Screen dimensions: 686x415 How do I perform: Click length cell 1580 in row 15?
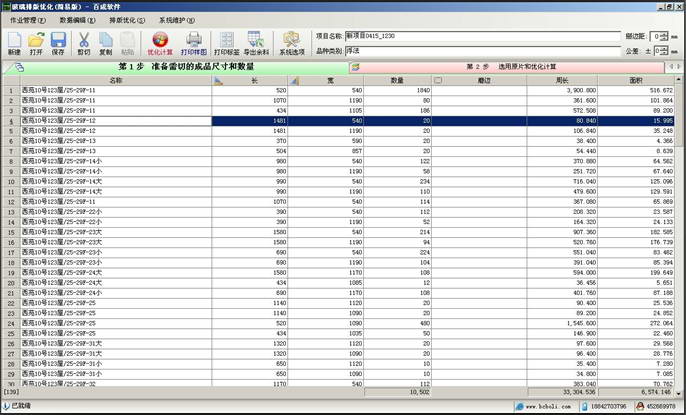click(x=249, y=232)
